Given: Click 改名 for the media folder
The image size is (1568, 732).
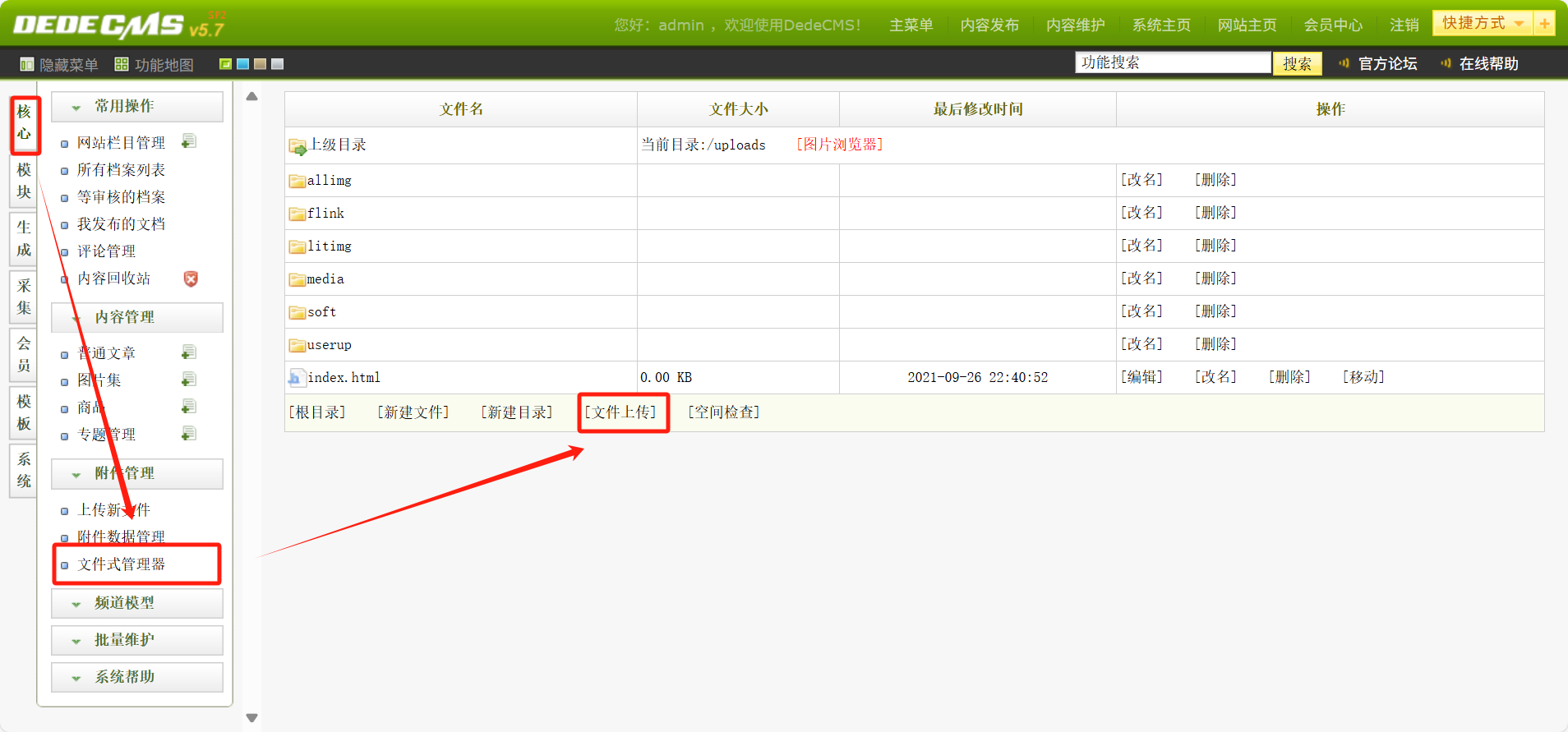Looking at the screenshot, I should point(1142,279).
